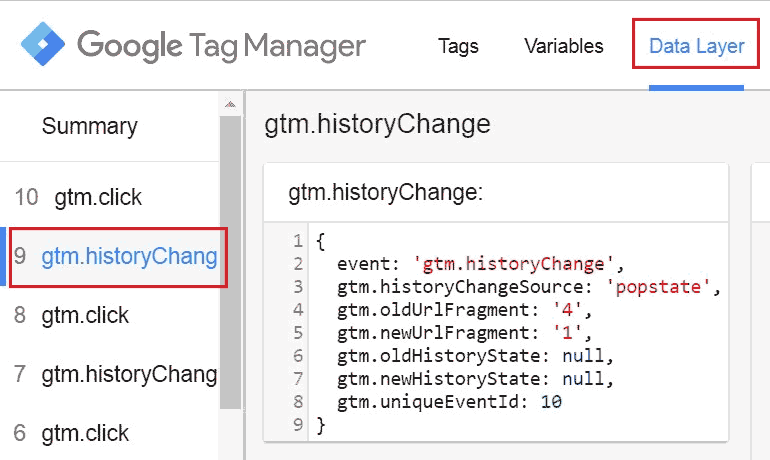Image resolution: width=770 pixels, height=460 pixels.
Task: Click the event list scrollbar thumb
Action: click(x=231, y=260)
